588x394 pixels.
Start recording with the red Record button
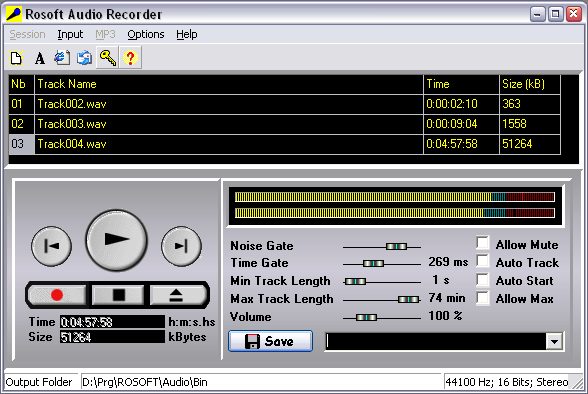coord(57,295)
